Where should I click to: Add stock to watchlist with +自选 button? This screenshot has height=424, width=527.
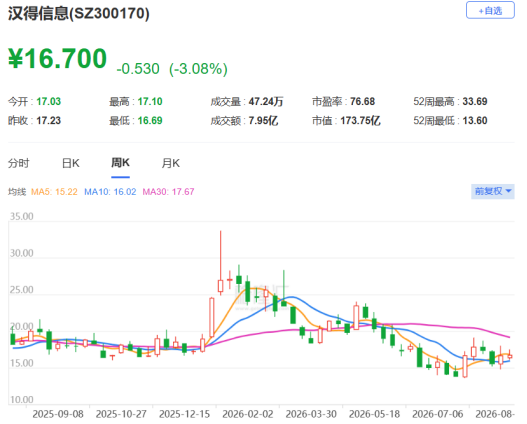point(490,10)
